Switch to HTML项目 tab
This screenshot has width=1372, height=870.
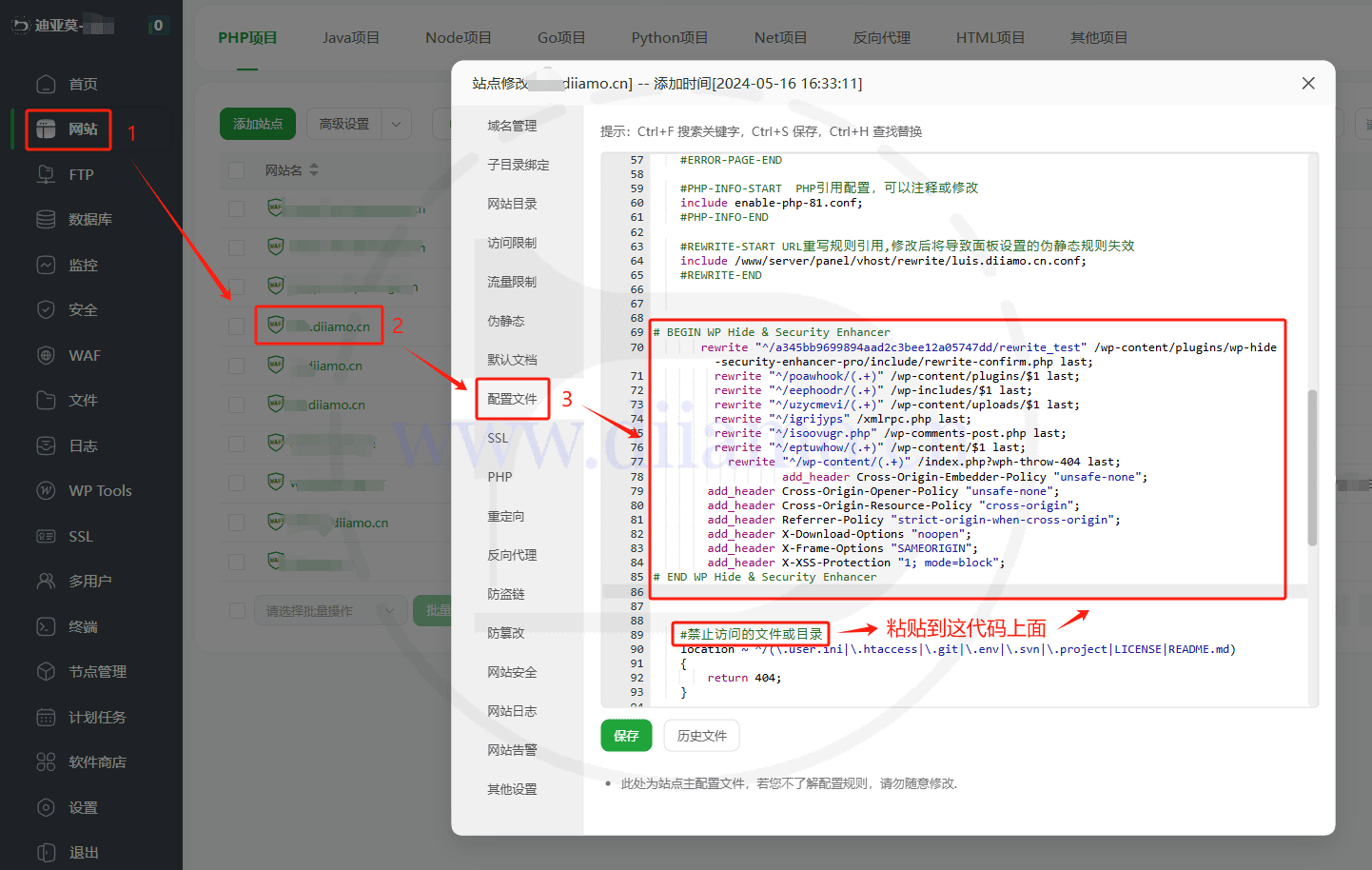(x=990, y=38)
